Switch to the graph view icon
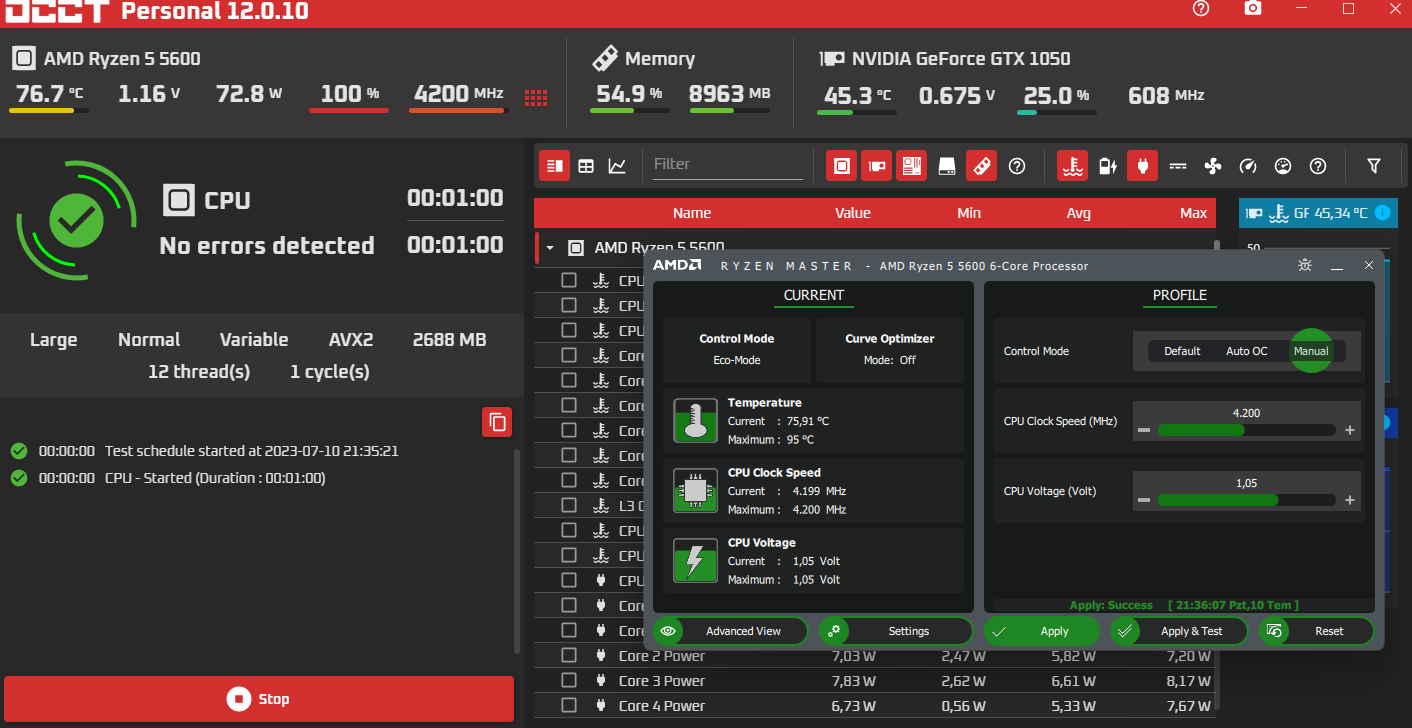 click(617, 166)
